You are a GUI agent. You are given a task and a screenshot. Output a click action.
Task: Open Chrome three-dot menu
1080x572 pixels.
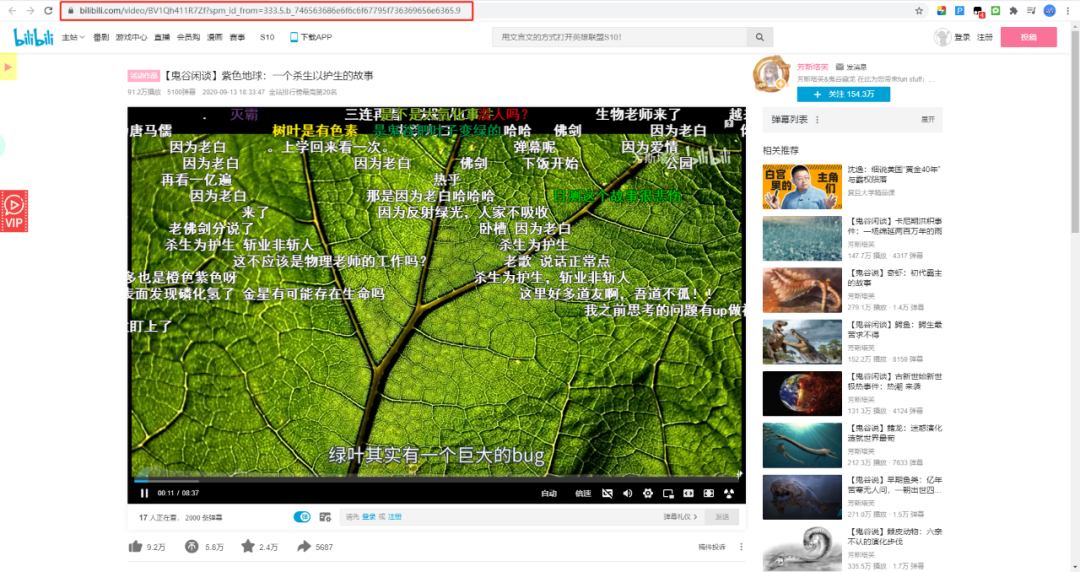pos(1068,10)
